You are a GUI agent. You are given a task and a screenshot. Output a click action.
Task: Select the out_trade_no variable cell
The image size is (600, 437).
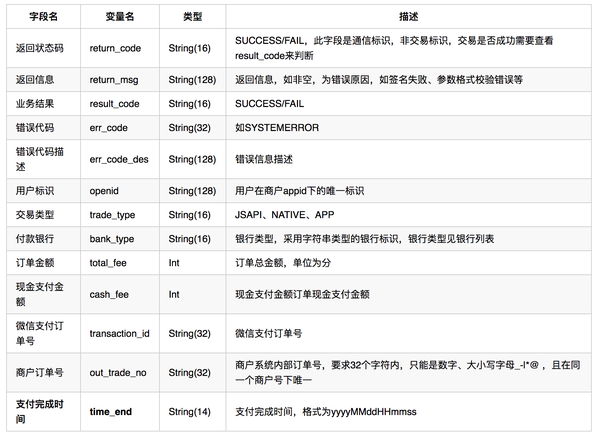tap(118, 373)
